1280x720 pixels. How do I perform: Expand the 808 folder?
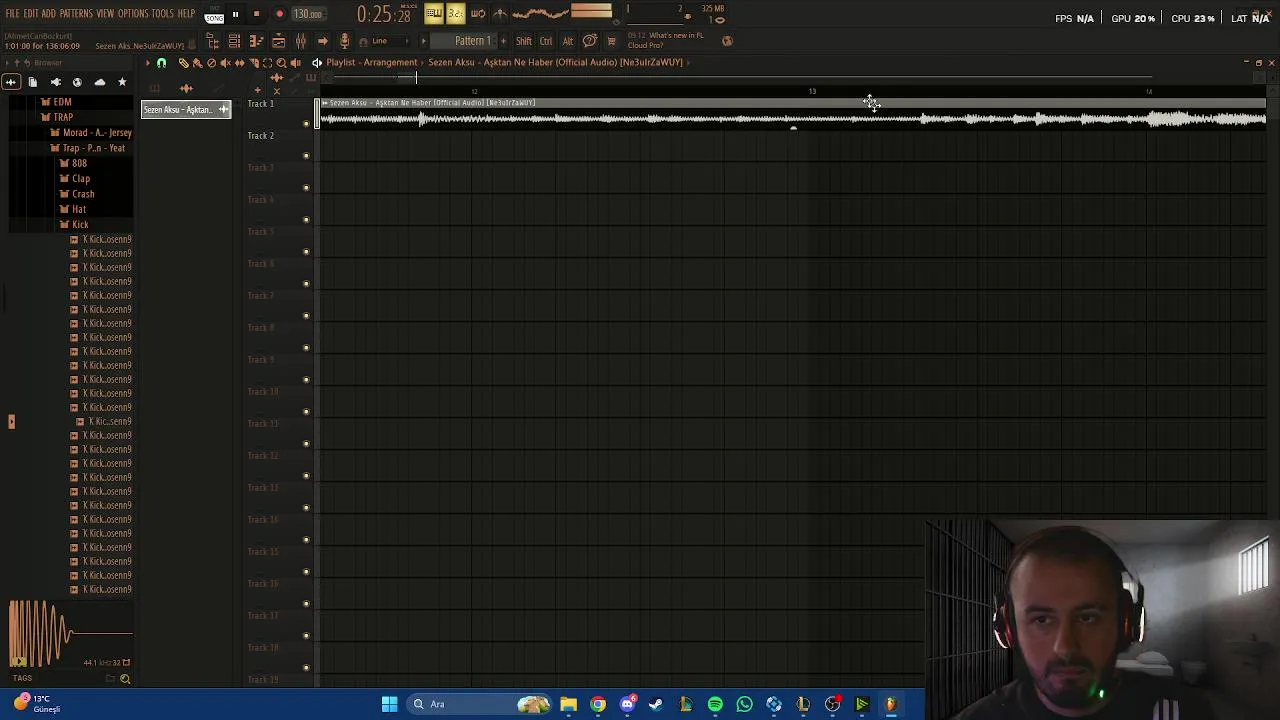pos(74,163)
